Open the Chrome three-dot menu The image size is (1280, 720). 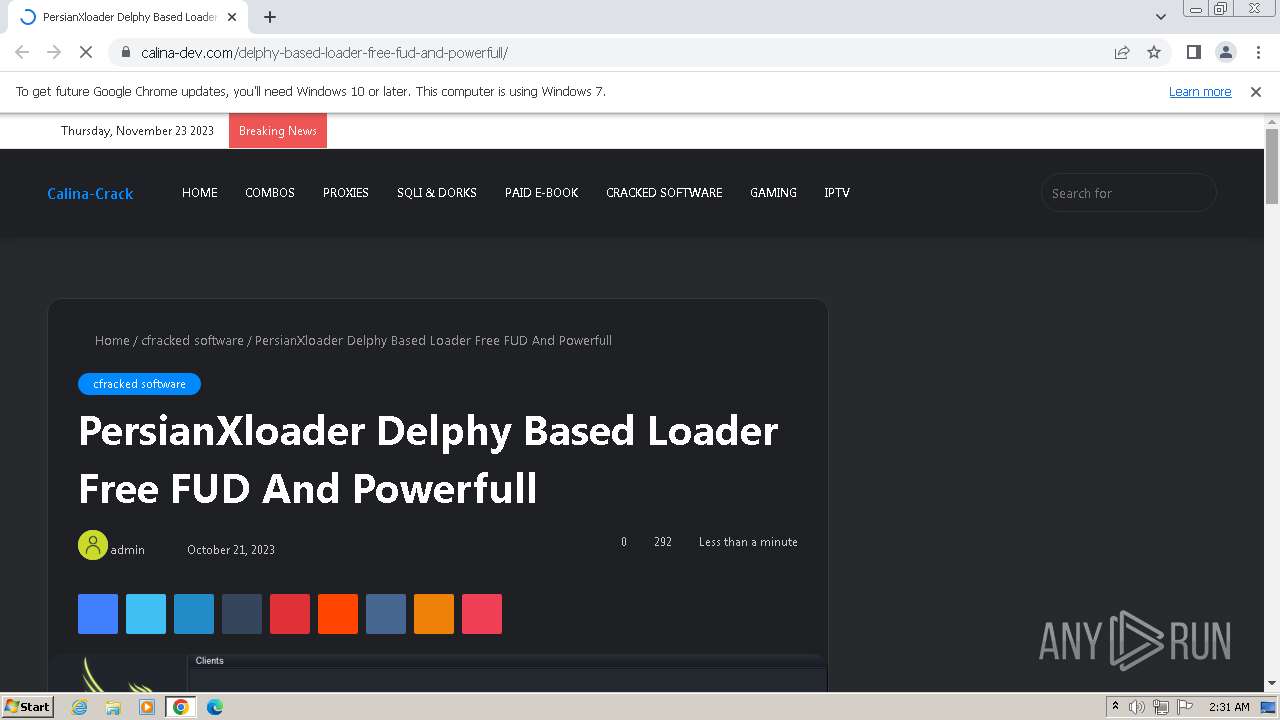tap(1258, 52)
